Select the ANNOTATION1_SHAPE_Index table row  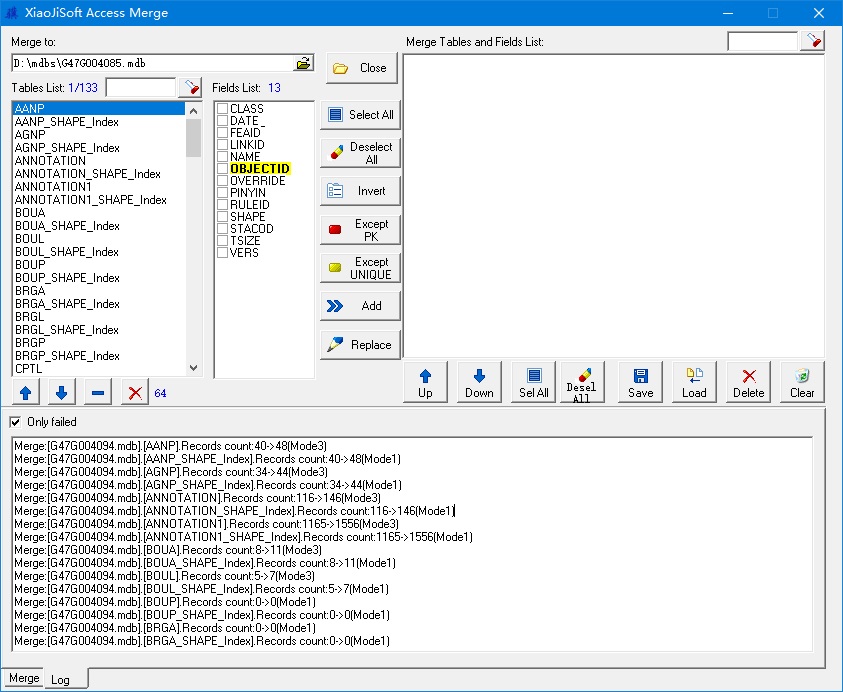click(98, 199)
